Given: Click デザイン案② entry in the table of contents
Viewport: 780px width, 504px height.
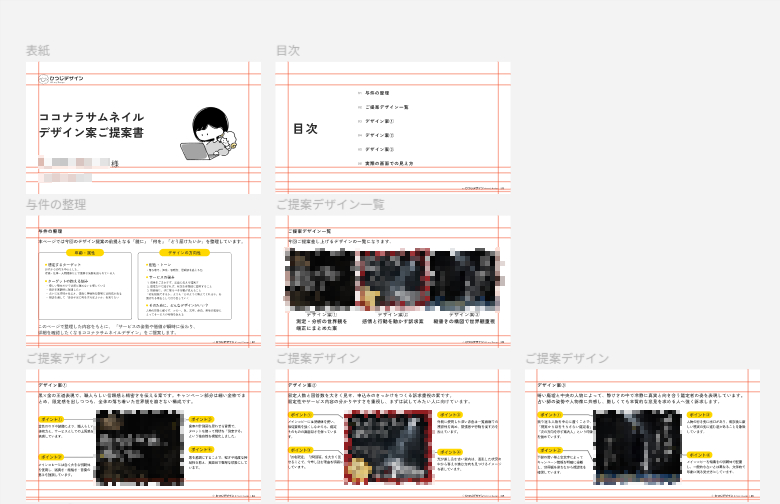Looking at the screenshot, I should click(x=380, y=135).
